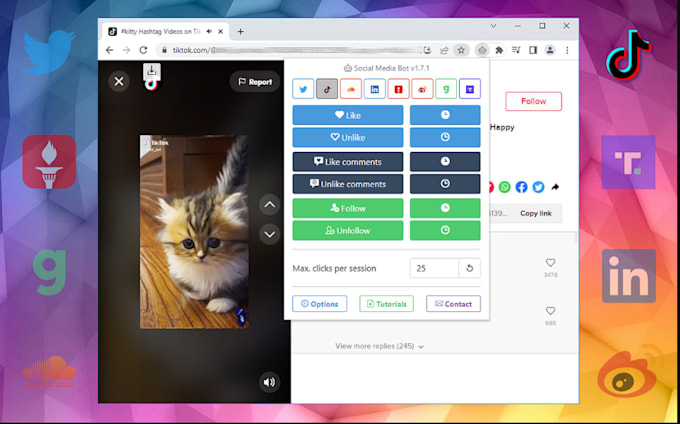Report the TikTok video
This screenshot has height=424, width=680.
point(255,82)
